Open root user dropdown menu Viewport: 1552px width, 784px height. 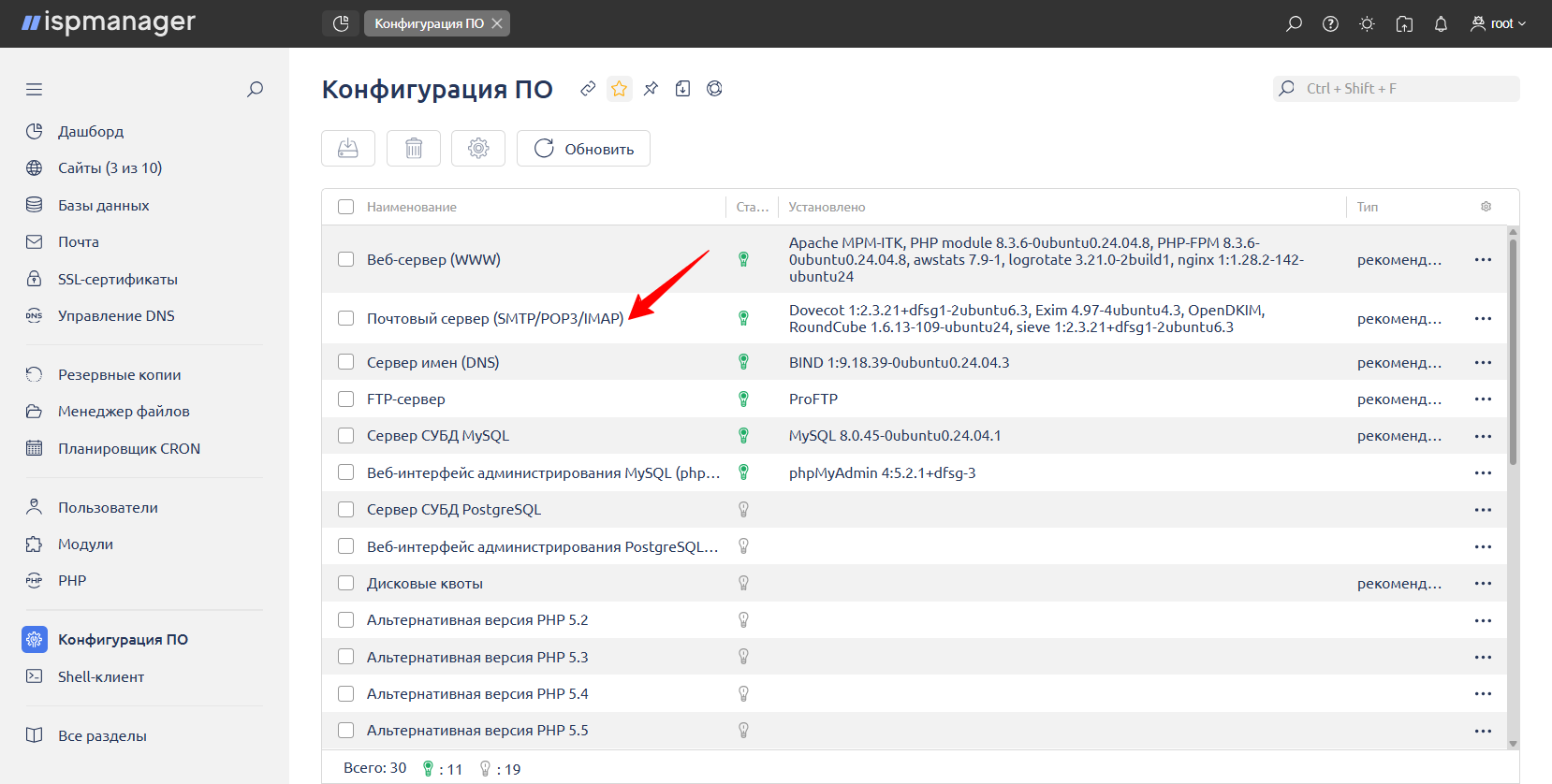tap(1499, 24)
